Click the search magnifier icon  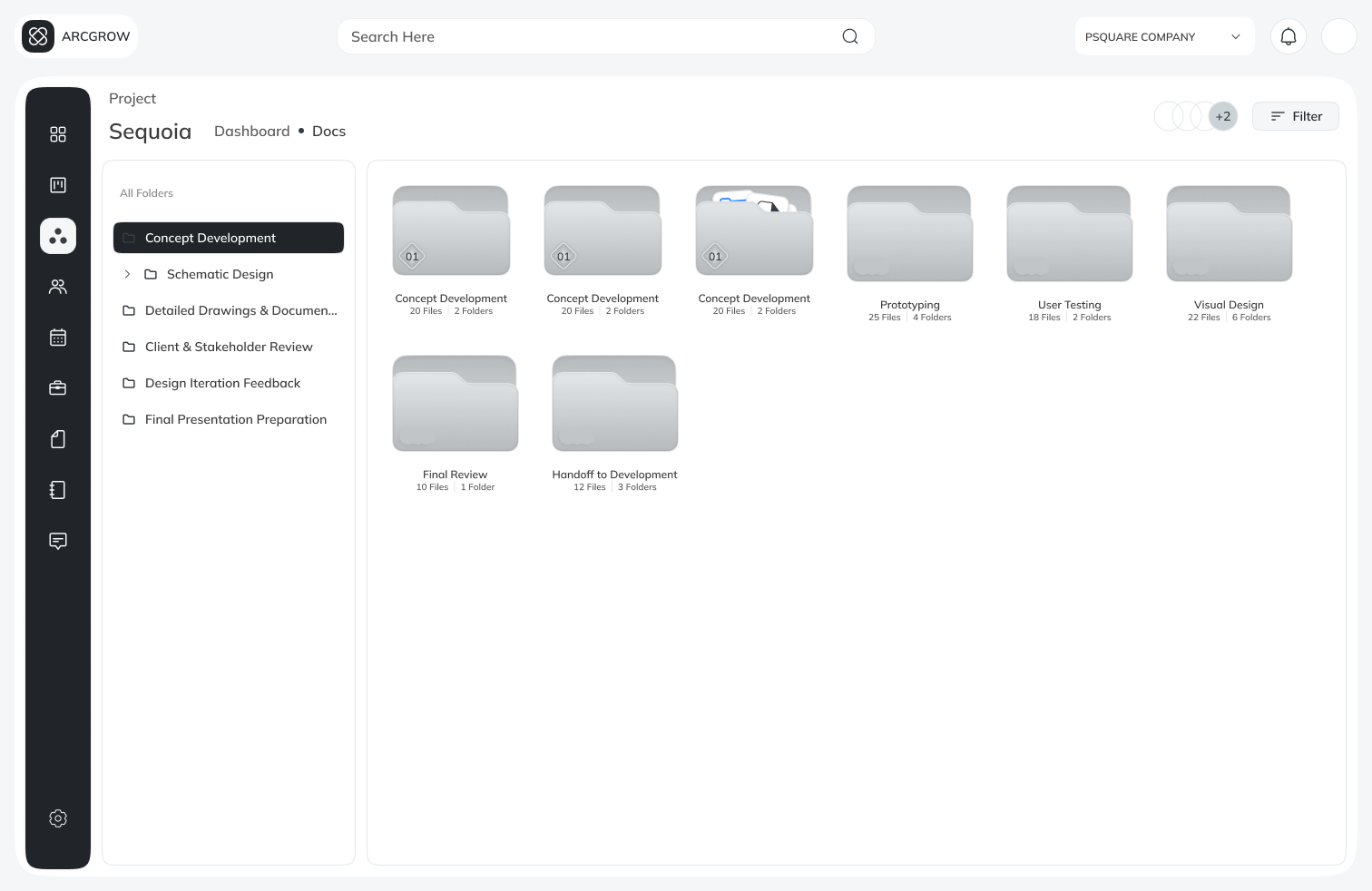pyautogui.click(x=849, y=36)
